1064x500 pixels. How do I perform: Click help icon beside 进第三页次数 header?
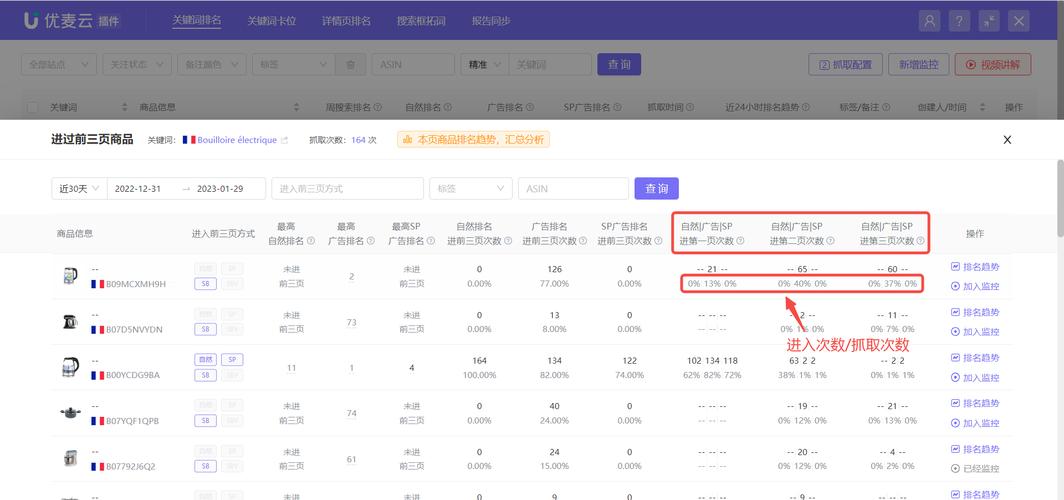921,241
